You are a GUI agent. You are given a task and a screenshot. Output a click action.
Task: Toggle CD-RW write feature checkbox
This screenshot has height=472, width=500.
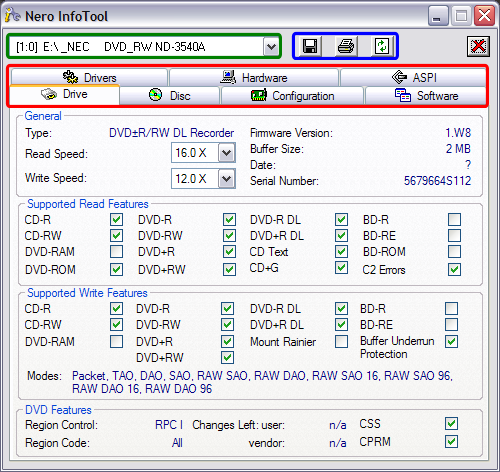tap(116, 324)
